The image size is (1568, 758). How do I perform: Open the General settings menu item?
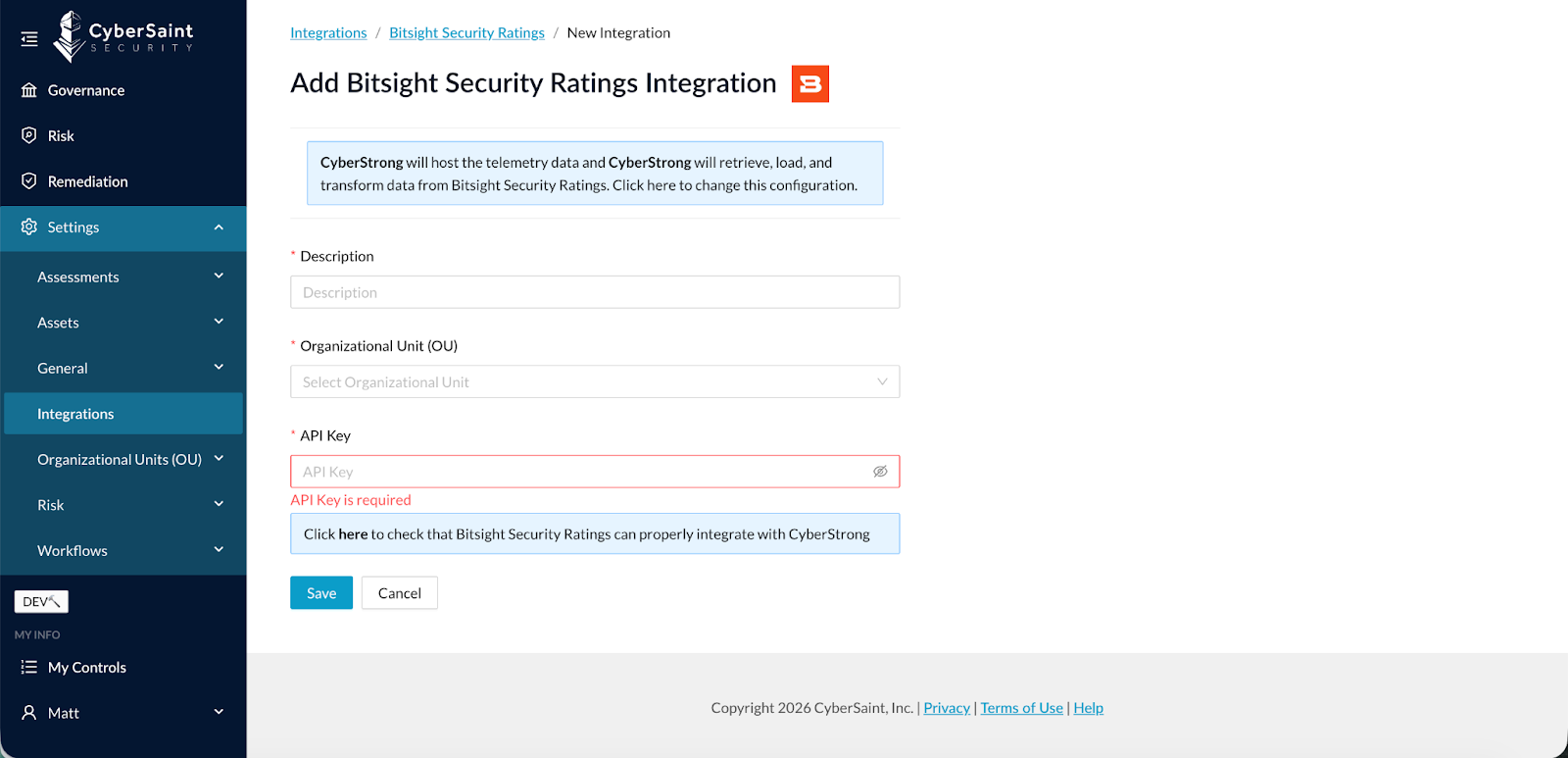tap(63, 368)
